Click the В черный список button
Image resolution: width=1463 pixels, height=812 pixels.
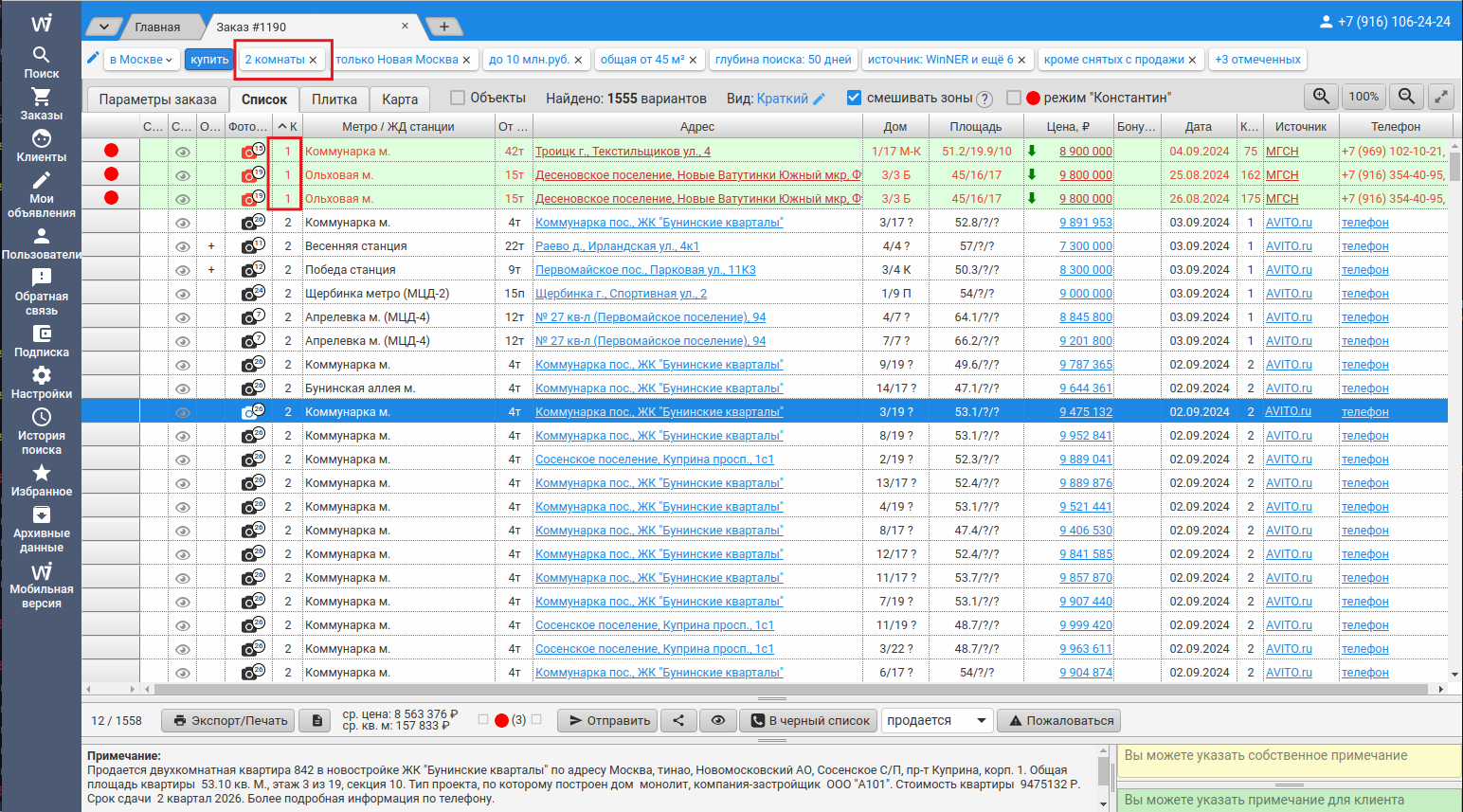[x=810, y=720]
